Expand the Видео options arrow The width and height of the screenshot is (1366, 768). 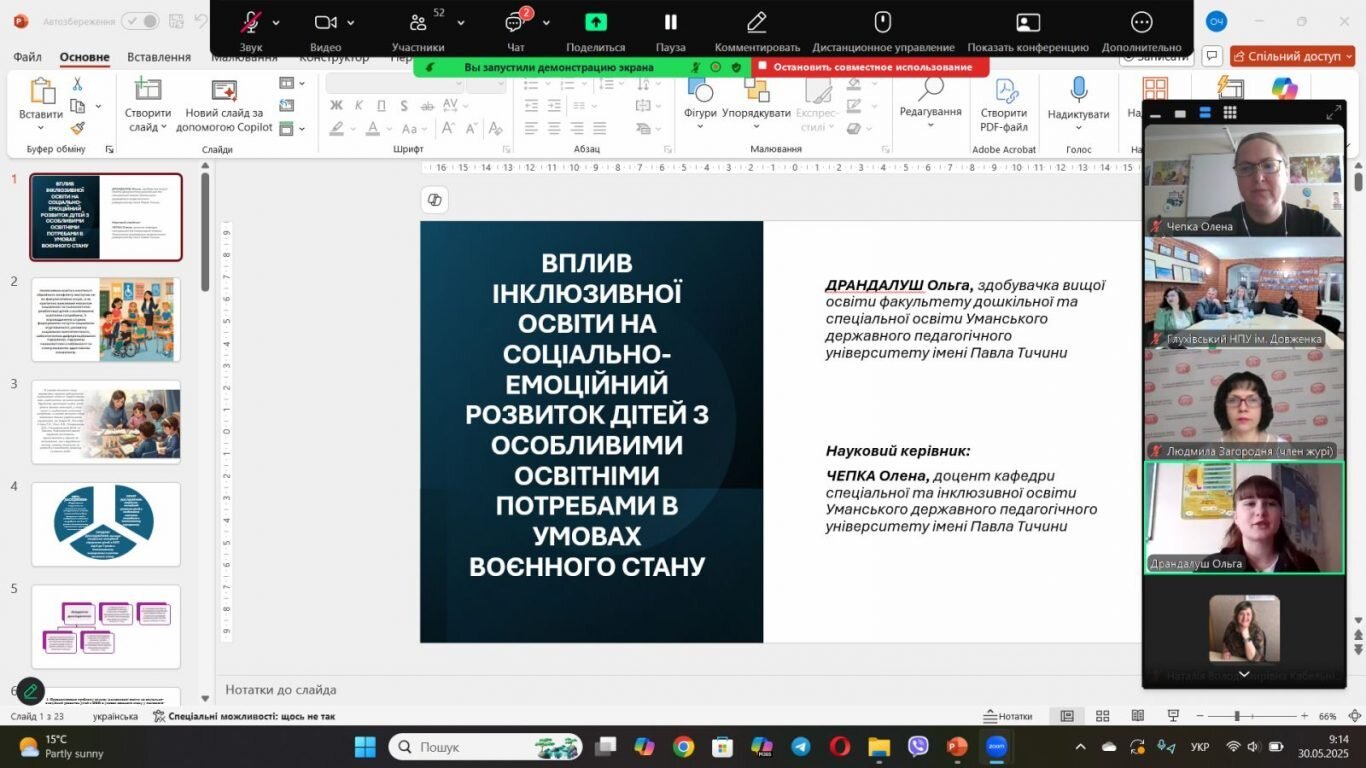[x=350, y=22]
